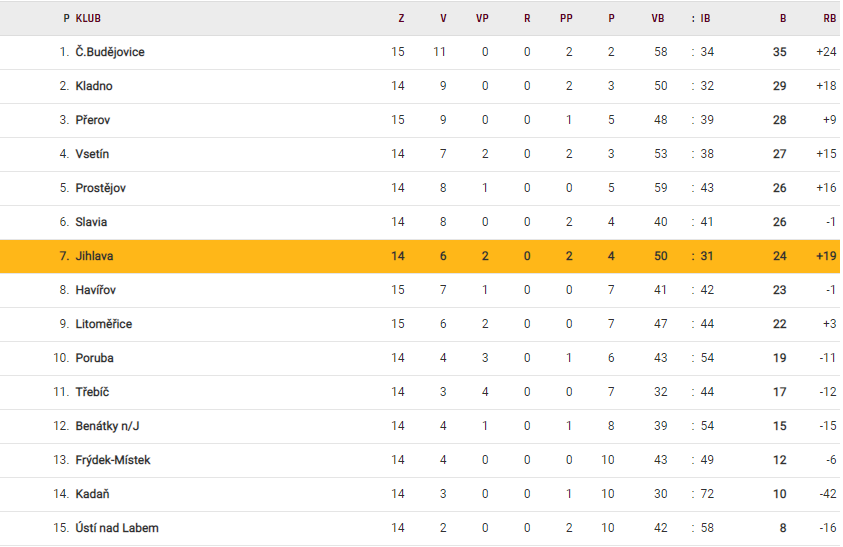Open the Litoměřice team link

point(103,324)
